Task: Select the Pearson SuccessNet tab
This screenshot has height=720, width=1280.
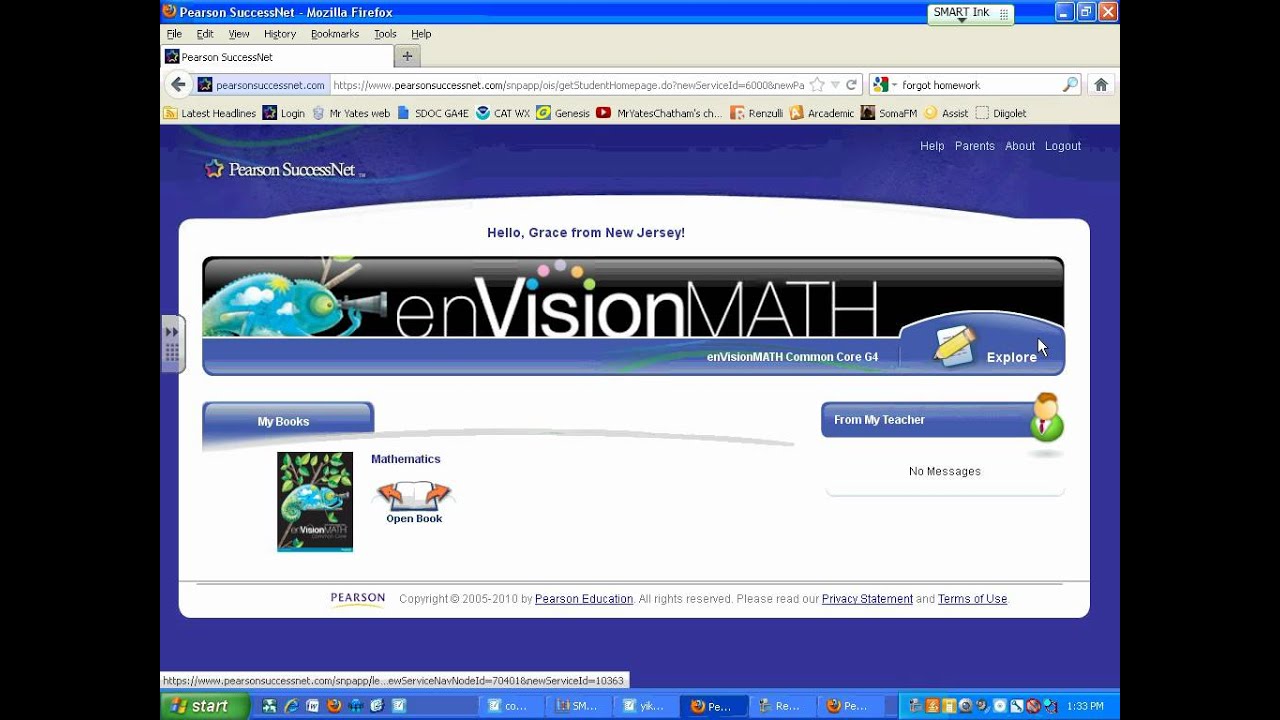Action: pos(277,57)
